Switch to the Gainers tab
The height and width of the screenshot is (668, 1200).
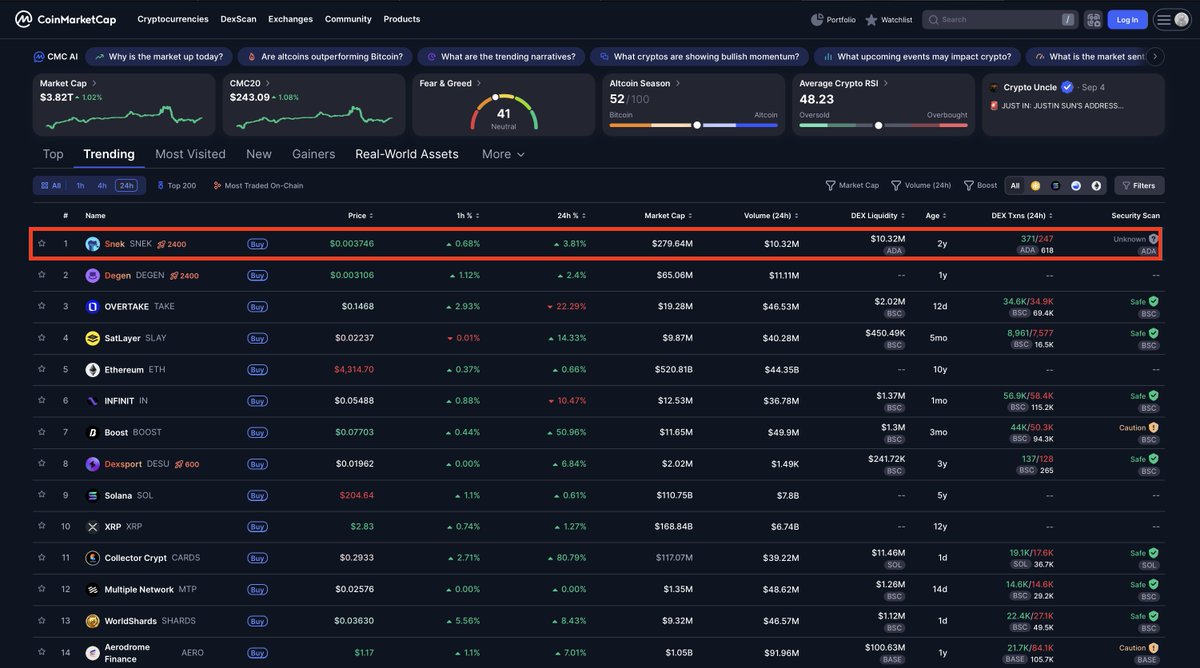313,154
